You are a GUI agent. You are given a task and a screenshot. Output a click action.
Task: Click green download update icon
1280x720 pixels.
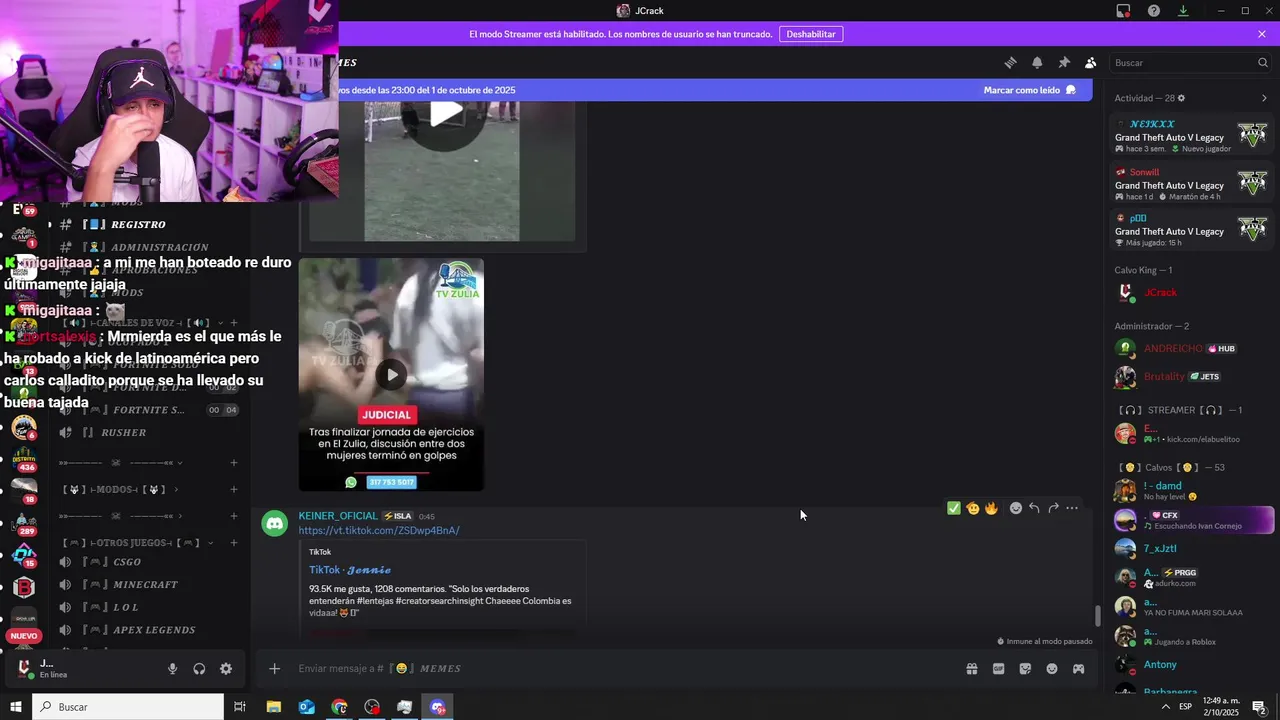1183,11
